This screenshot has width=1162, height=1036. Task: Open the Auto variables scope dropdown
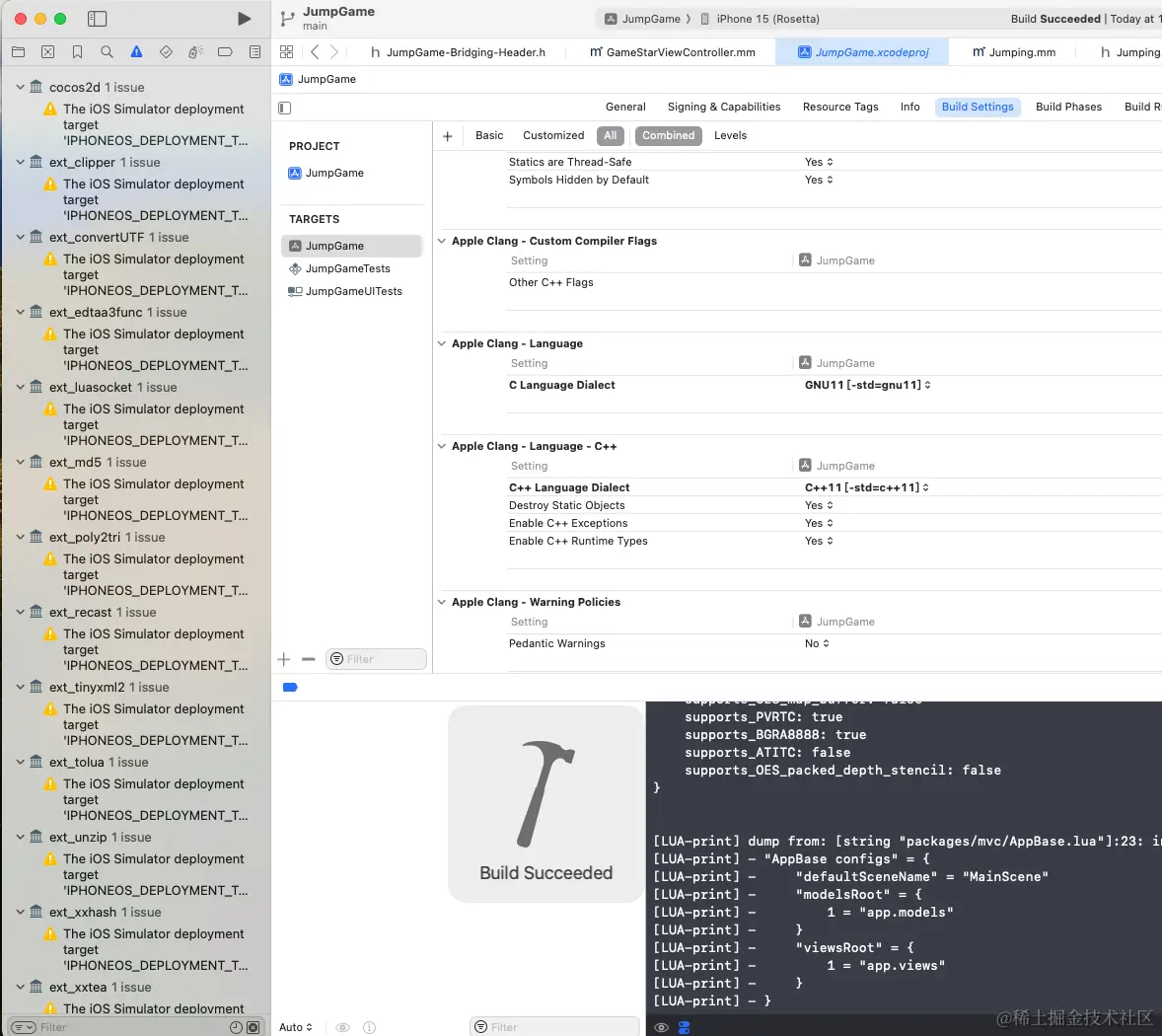[296, 1027]
